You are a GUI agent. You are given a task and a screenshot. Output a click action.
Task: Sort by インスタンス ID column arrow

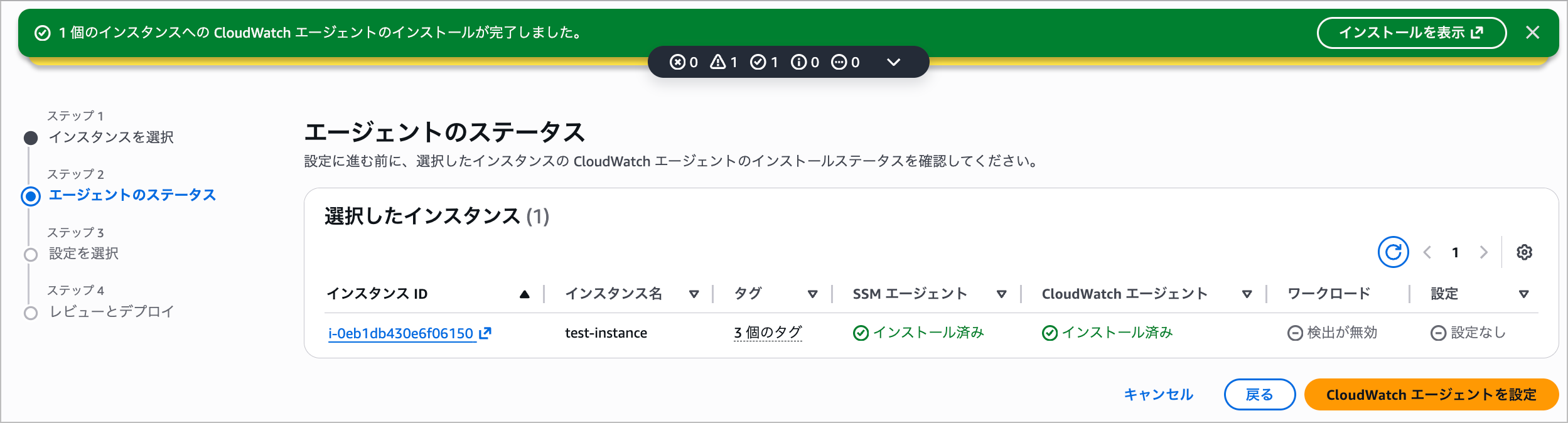pyautogui.click(x=525, y=294)
